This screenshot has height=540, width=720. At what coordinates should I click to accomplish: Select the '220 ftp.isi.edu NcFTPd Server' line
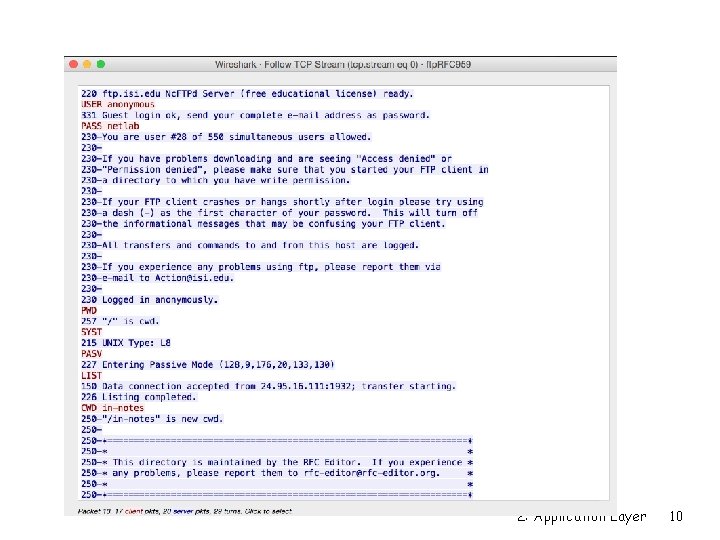247,94
